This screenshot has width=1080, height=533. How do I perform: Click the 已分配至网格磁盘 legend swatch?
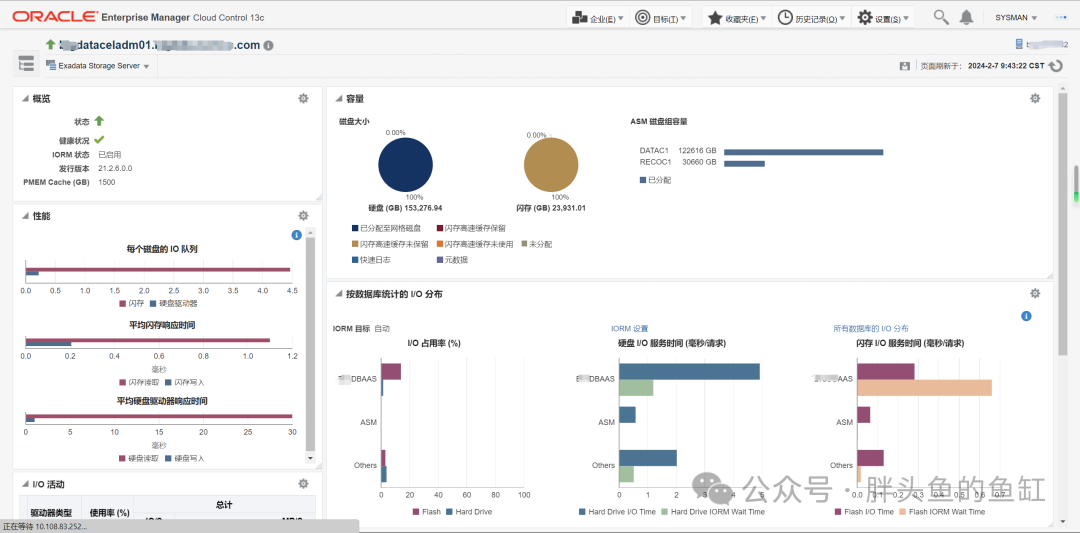coord(355,228)
